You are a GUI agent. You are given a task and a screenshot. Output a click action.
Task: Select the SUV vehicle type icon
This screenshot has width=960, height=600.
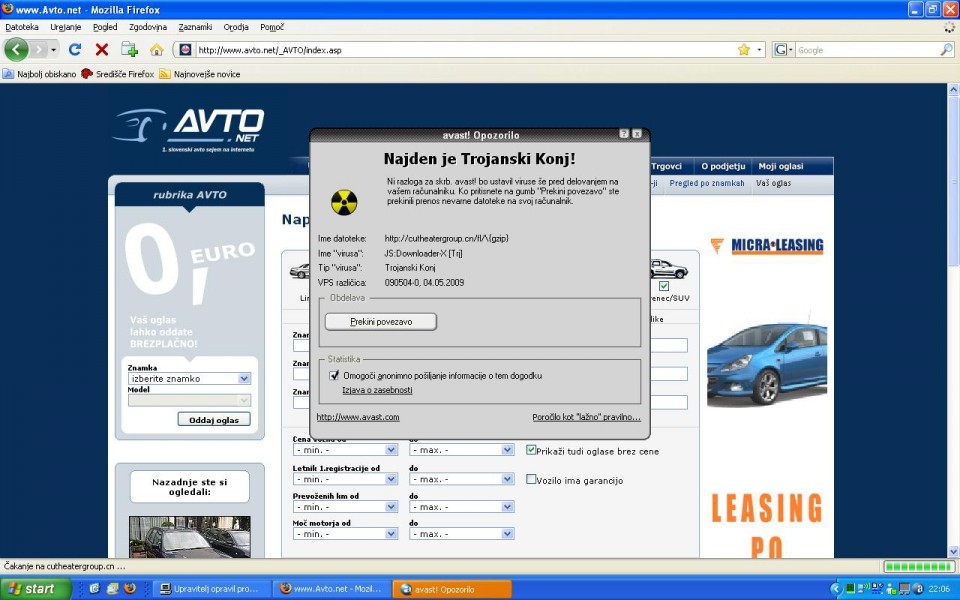669,268
